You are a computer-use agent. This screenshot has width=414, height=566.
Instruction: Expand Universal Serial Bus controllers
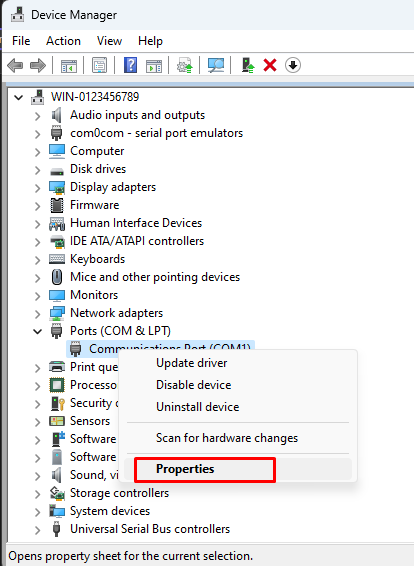tap(37, 530)
